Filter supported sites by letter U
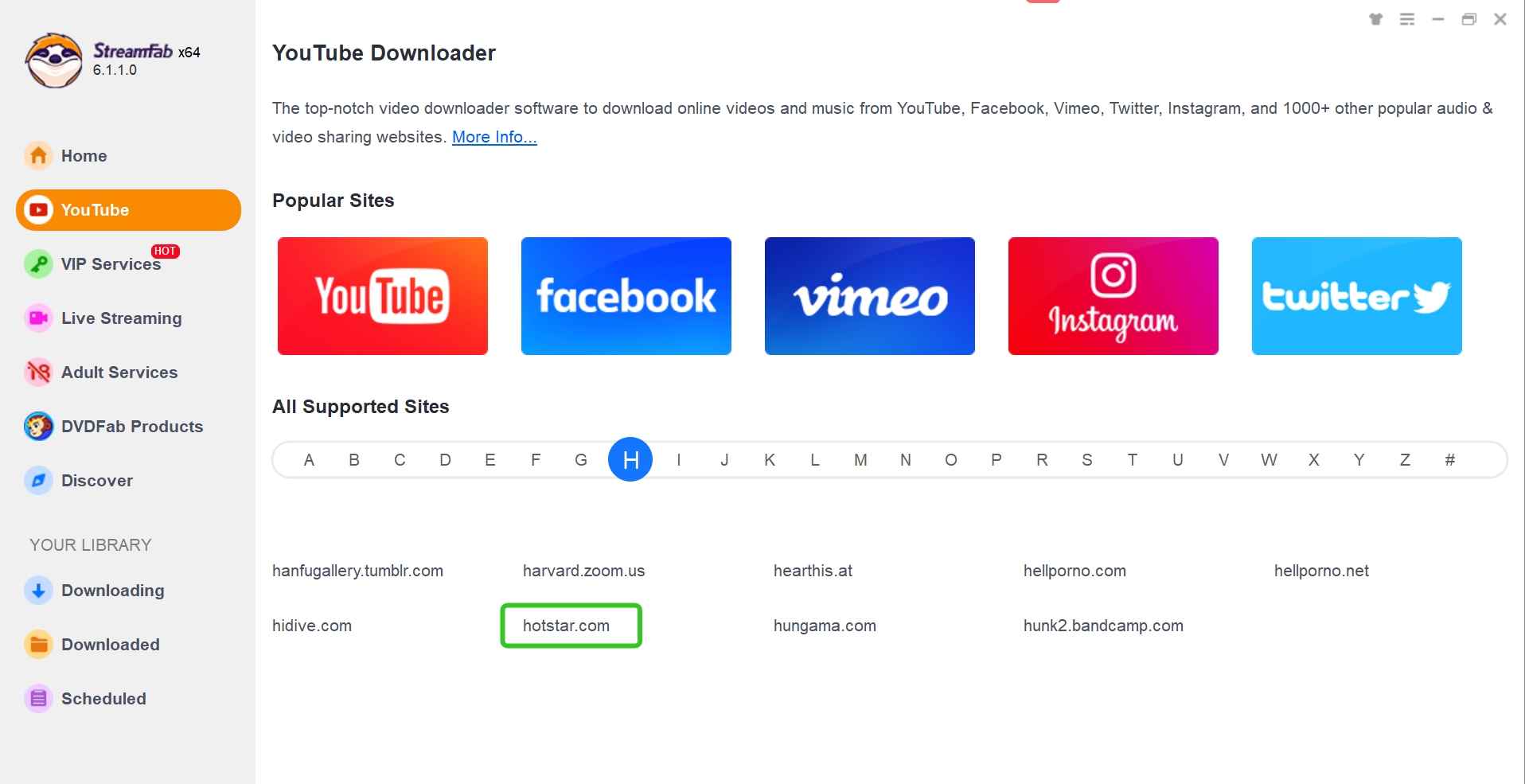Viewport: 1525px width, 784px height. click(x=1178, y=460)
